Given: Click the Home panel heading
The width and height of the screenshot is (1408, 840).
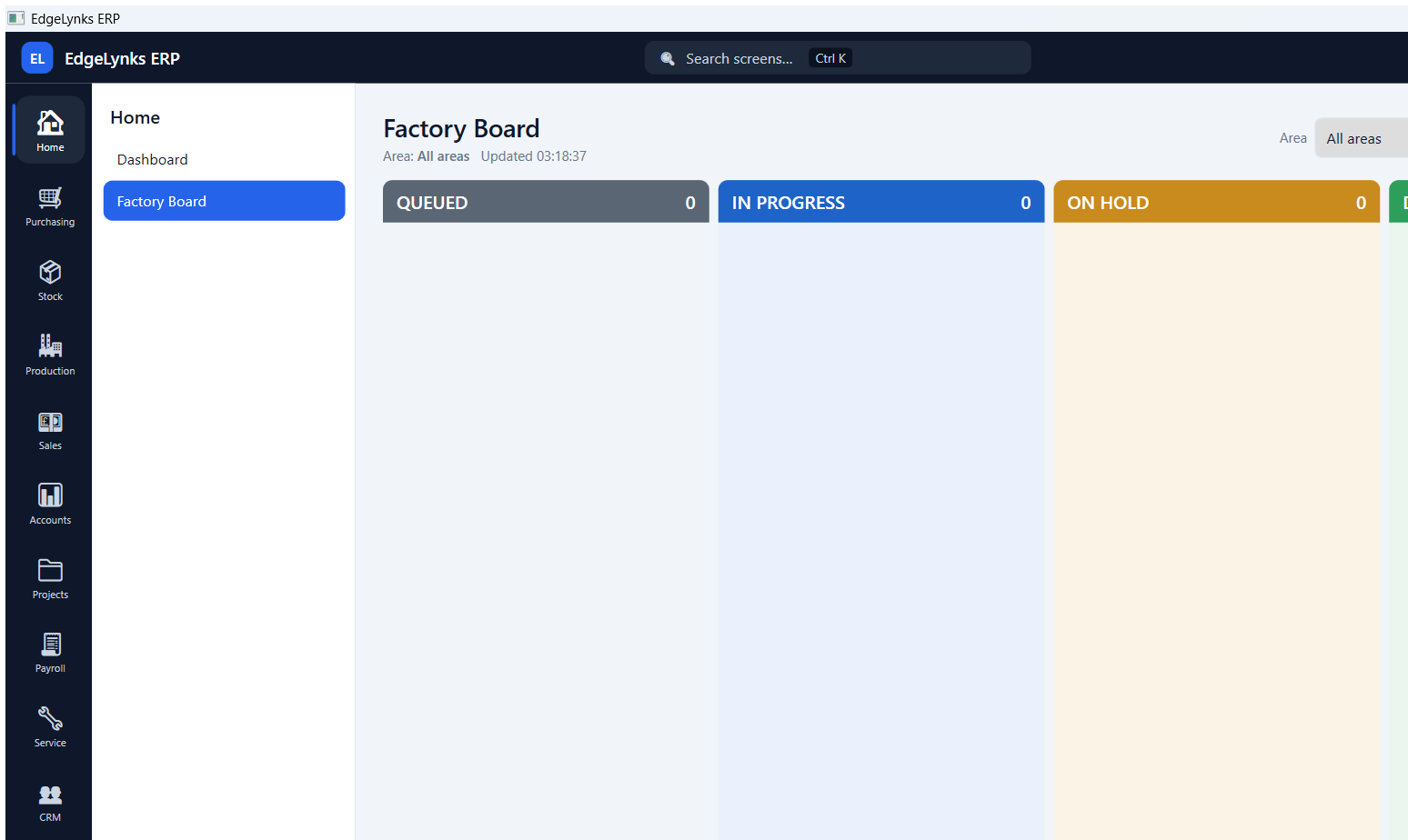Looking at the screenshot, I should [135, 117].
